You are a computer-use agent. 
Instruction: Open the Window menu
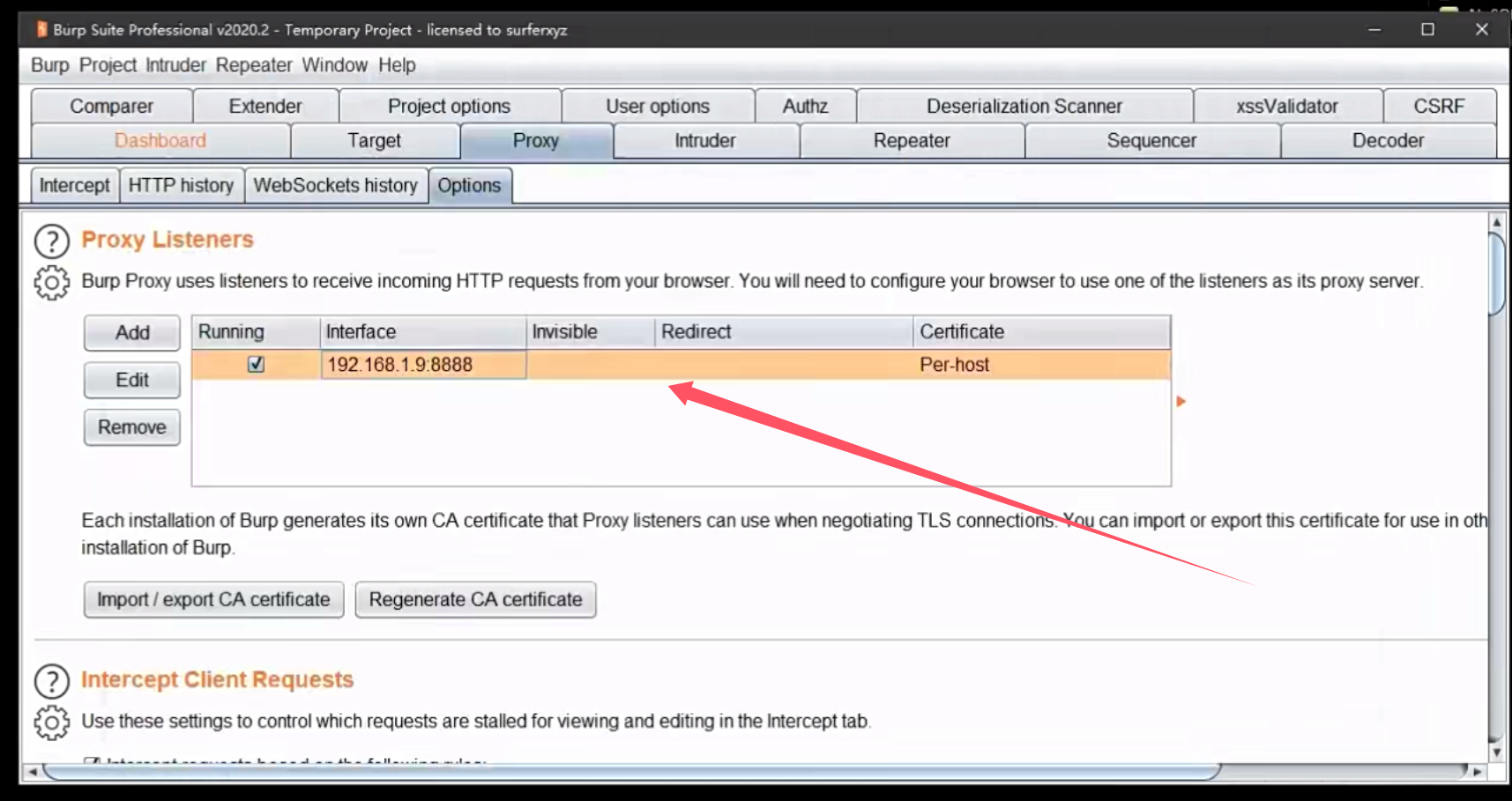coord(334,65)
